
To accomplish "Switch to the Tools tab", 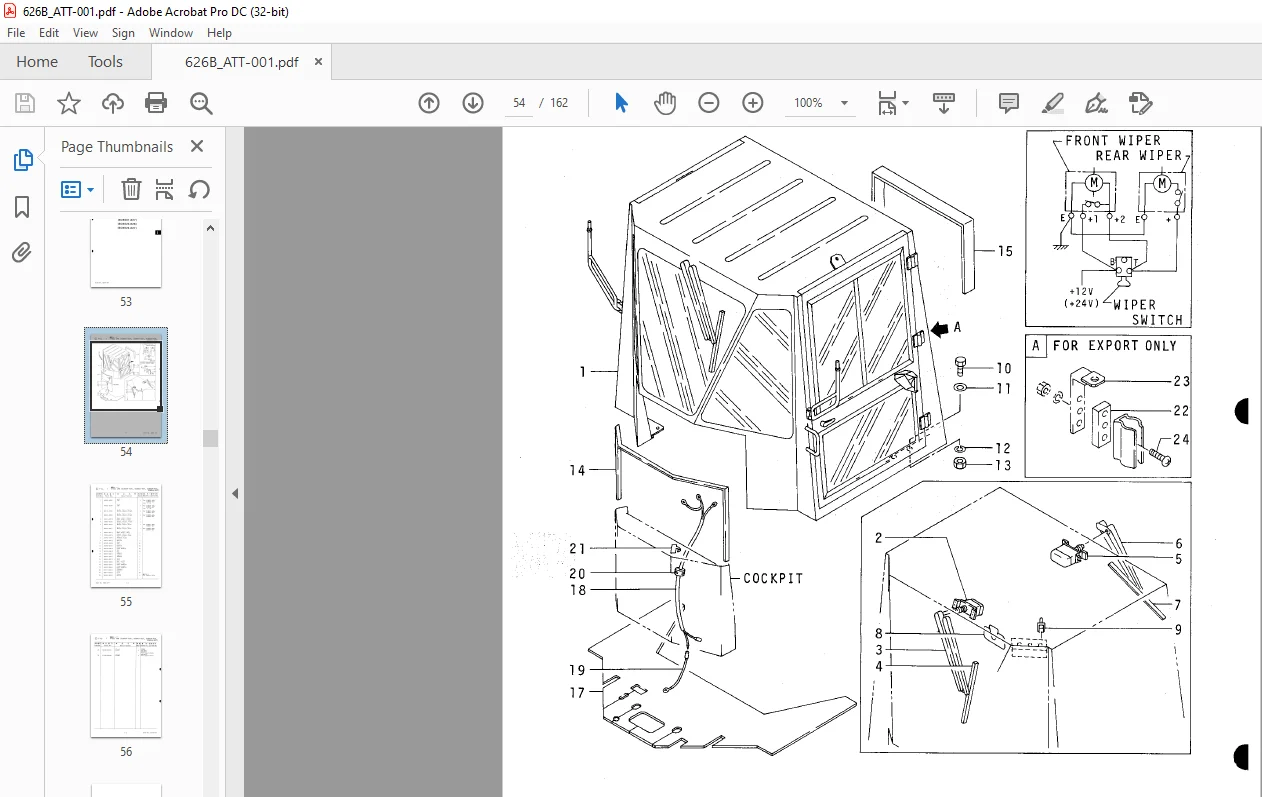I will point(105,62).
